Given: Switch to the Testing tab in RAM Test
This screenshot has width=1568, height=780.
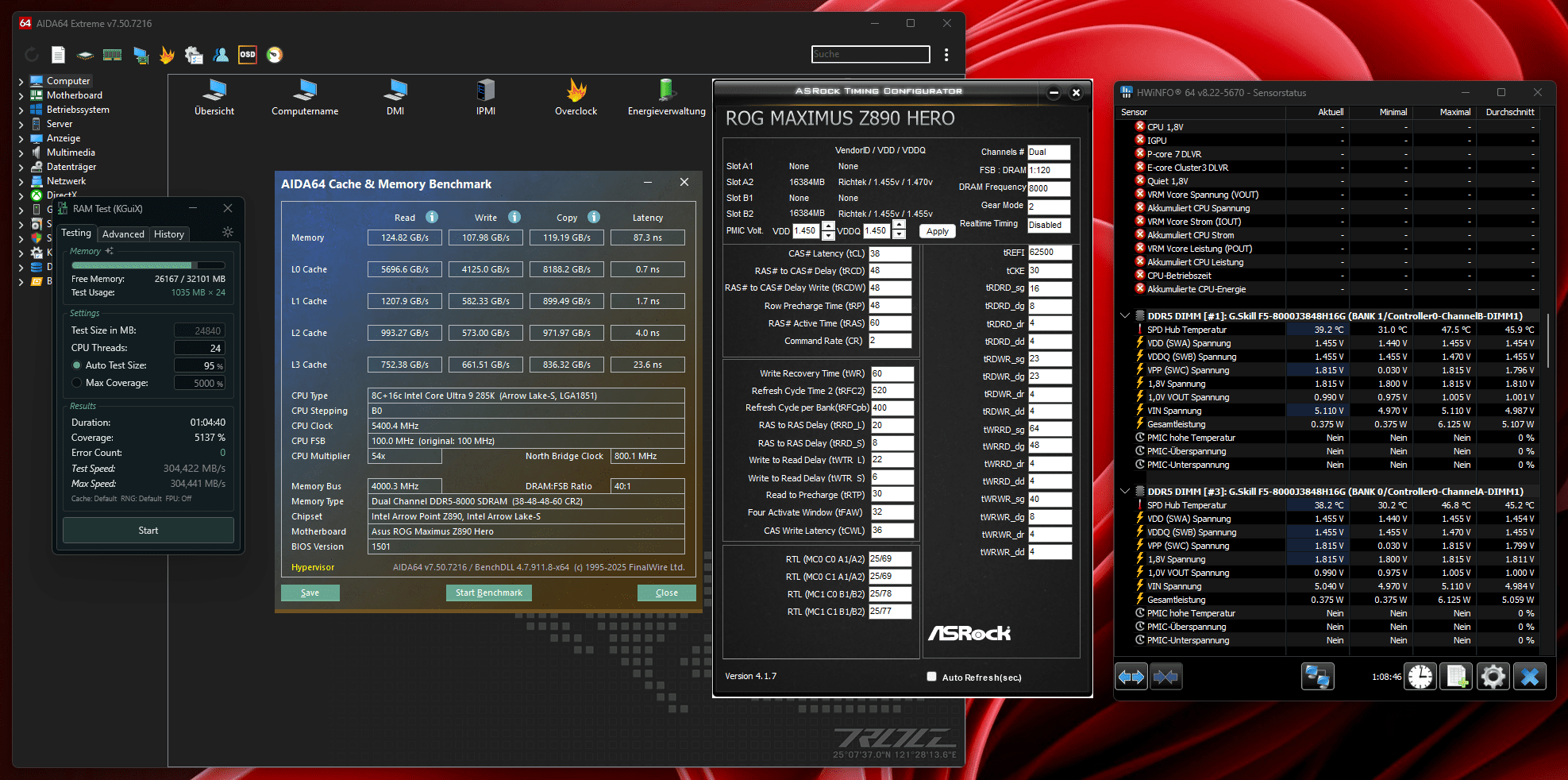Looking at the screenshot, I should coord(76,233).
